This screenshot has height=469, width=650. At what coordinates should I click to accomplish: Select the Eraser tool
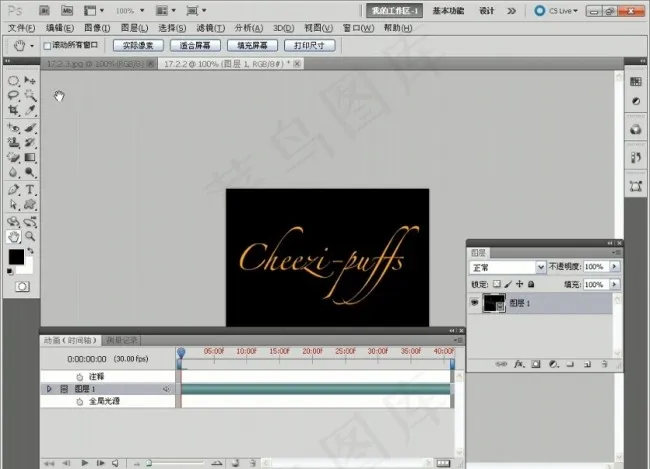(x=13, y=158)
